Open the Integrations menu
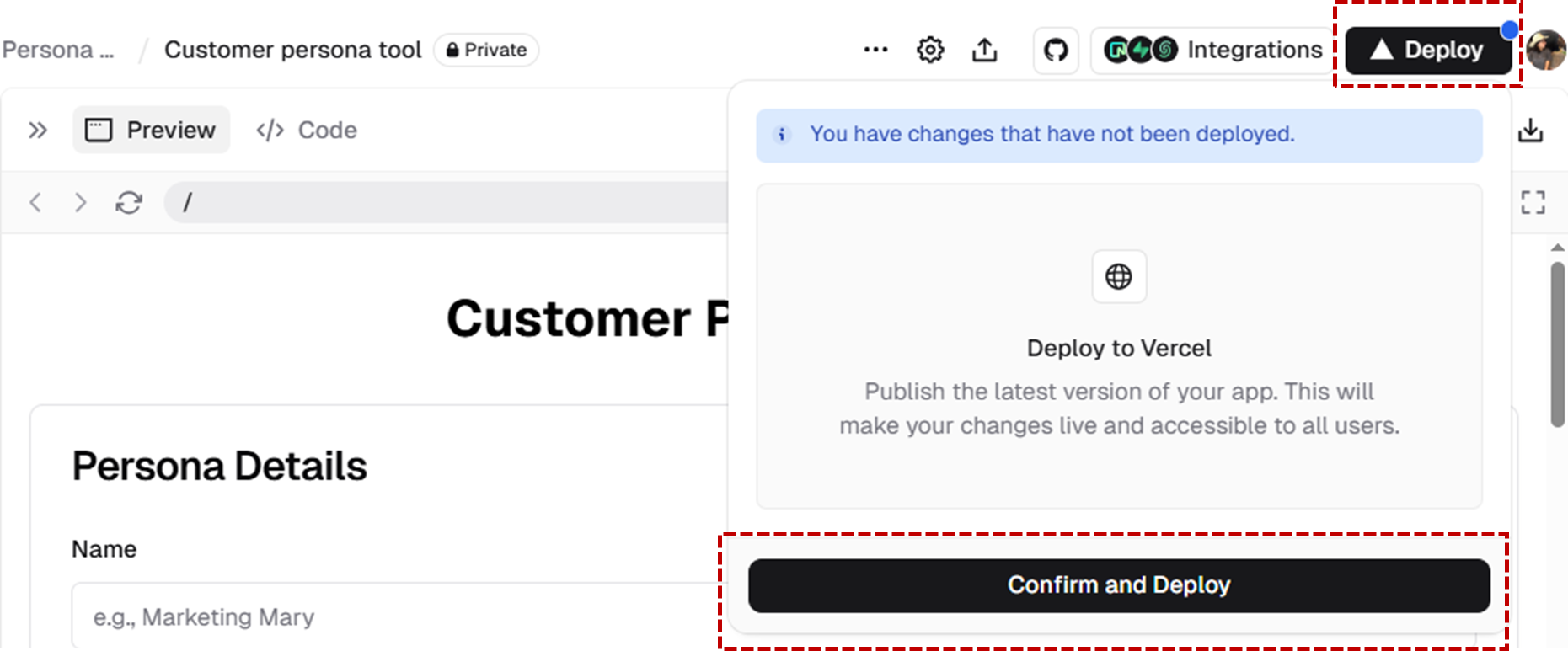The height and width of the screenshot is (651, 1568). click(1212, 50)
